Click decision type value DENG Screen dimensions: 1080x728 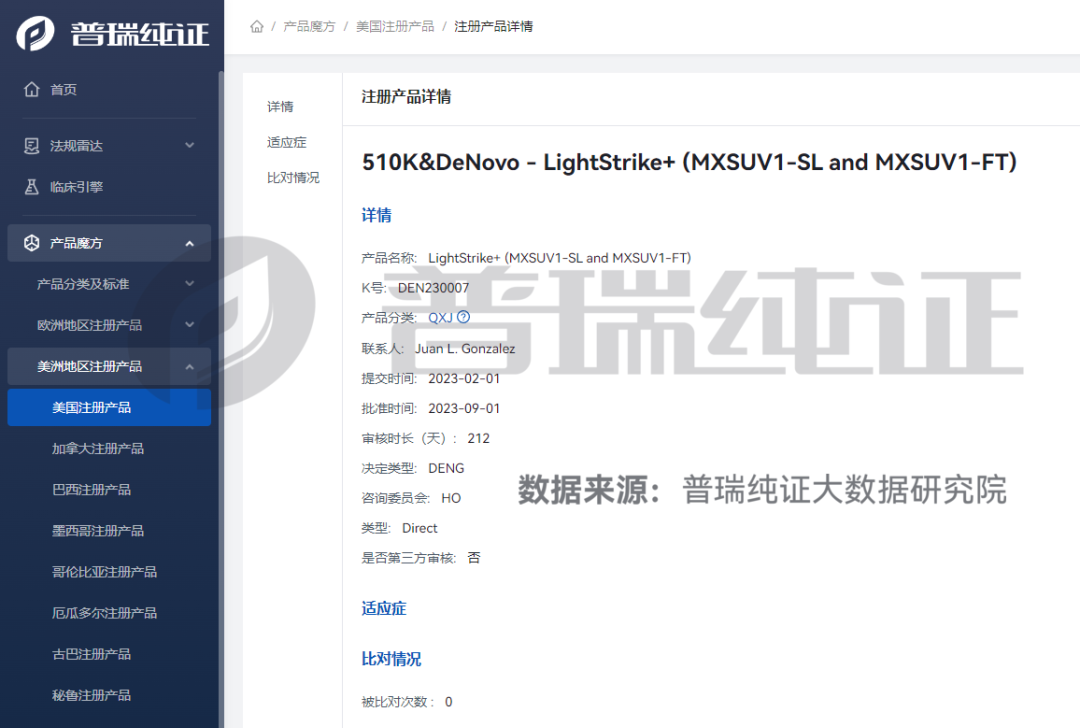(x=446, y=468)
